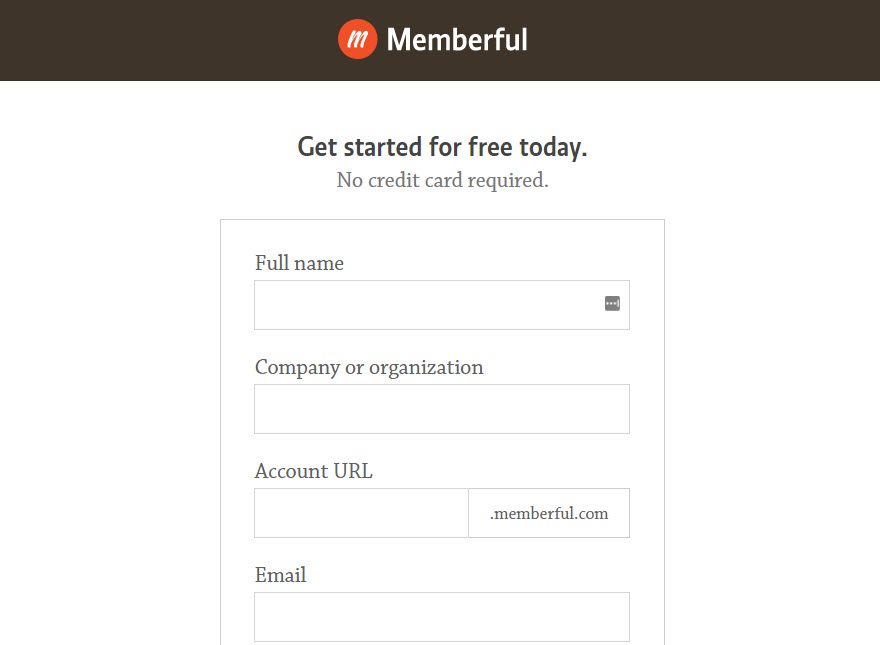Click the 'Email' label above its field
Viewport: 880px width, 645px height.
(281, 575)
